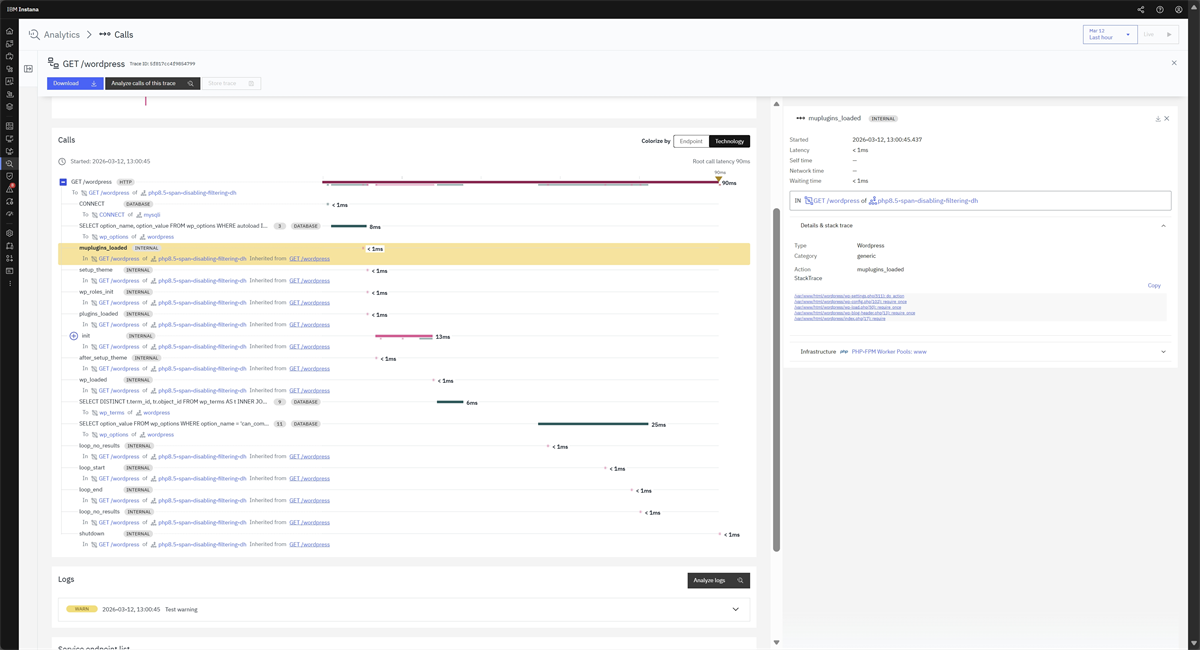Colorize calls by Technology

tap(729, 141)
